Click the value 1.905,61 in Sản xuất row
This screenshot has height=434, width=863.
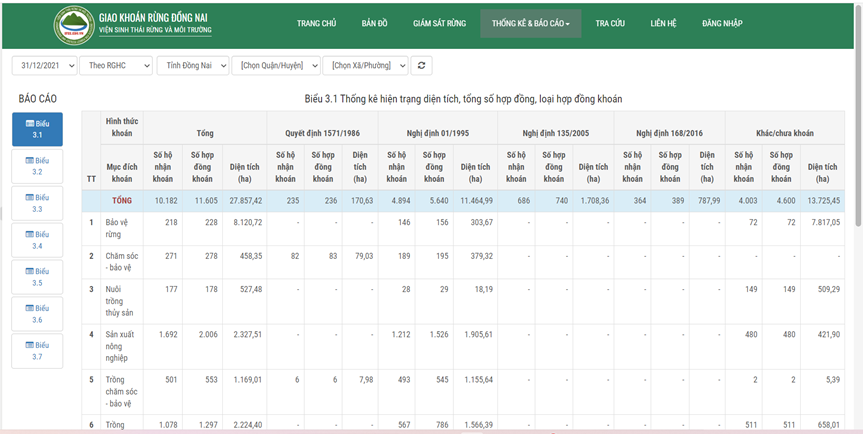tap(479, 334)
